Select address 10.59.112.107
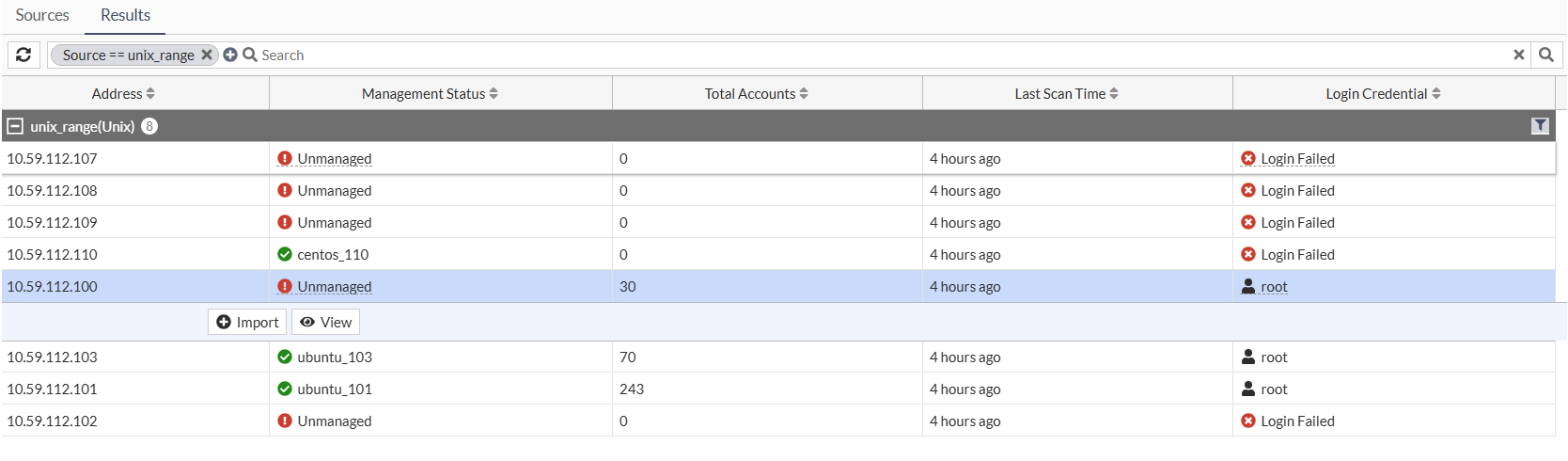 (x=52, y=158)
